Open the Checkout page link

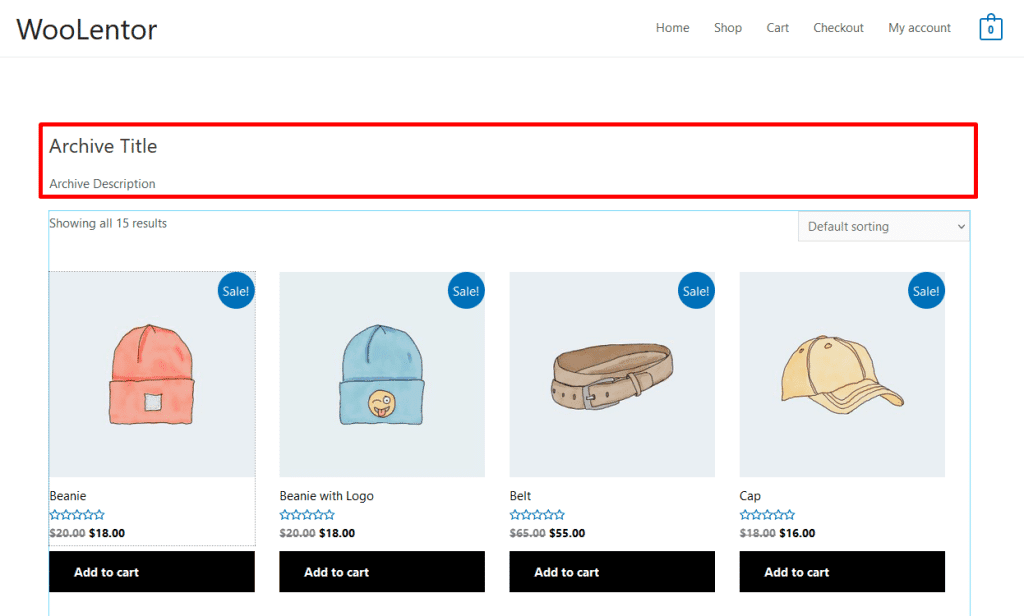pos(838,28)
